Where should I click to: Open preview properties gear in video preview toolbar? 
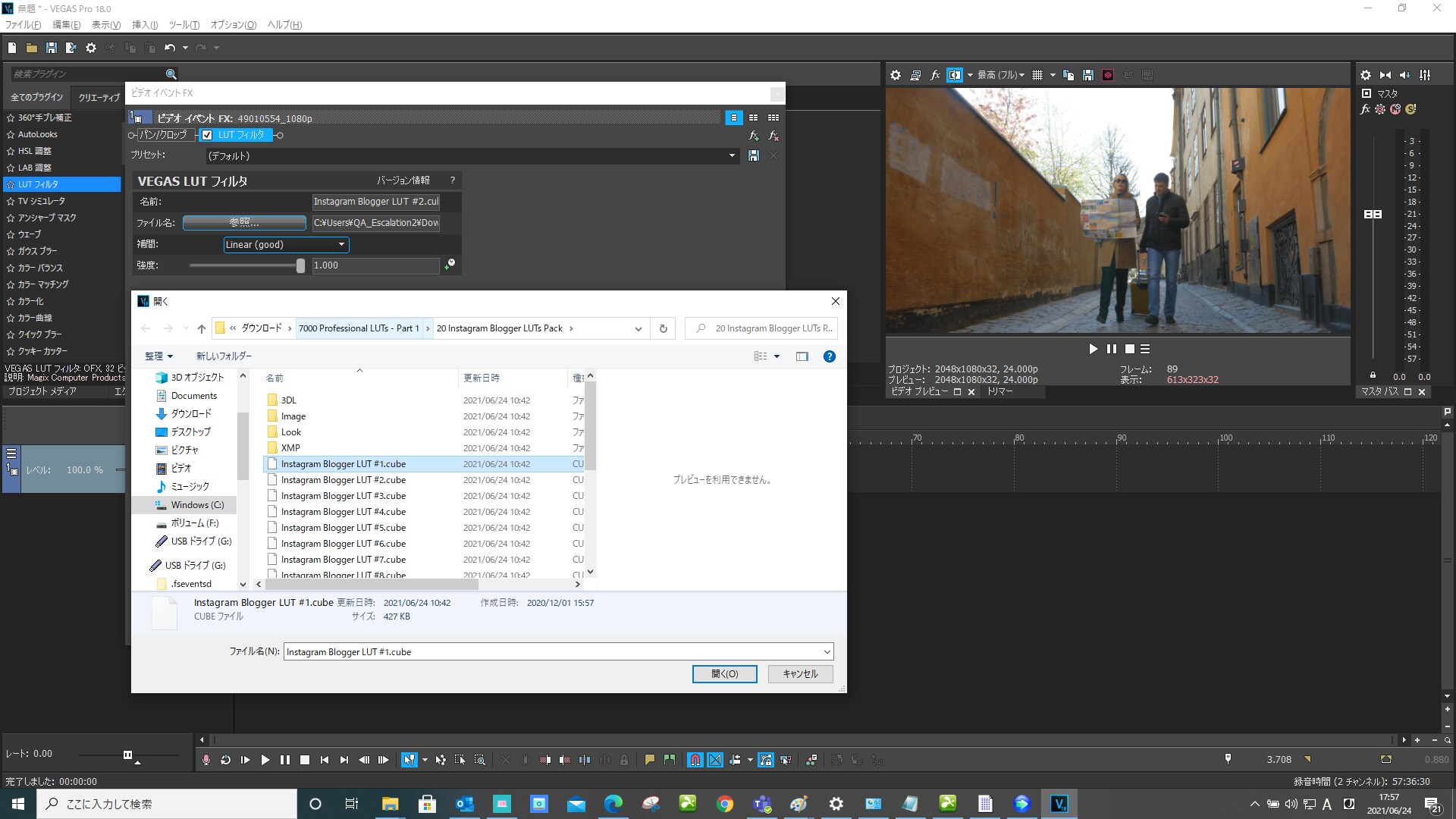(x=896, y=75)
